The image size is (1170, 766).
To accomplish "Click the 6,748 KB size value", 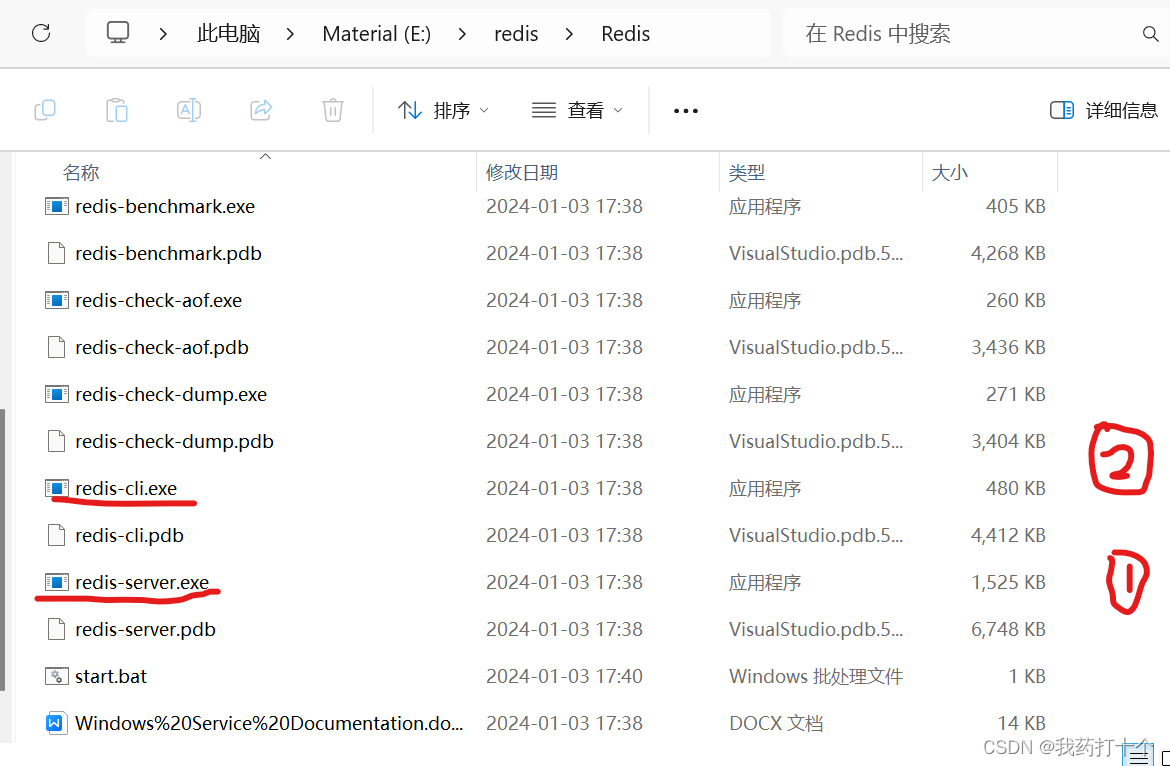I will tap(1008, 630).
